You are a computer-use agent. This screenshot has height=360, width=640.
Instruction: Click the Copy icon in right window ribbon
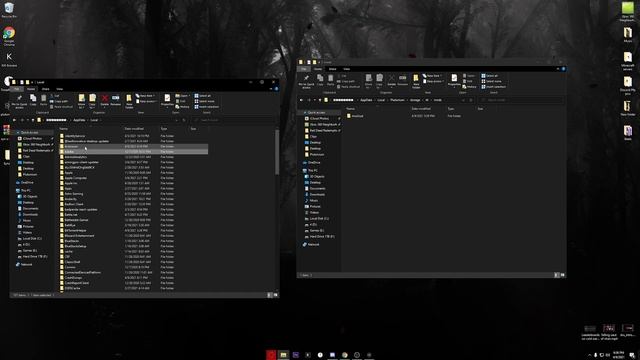(x=320, y=80)
